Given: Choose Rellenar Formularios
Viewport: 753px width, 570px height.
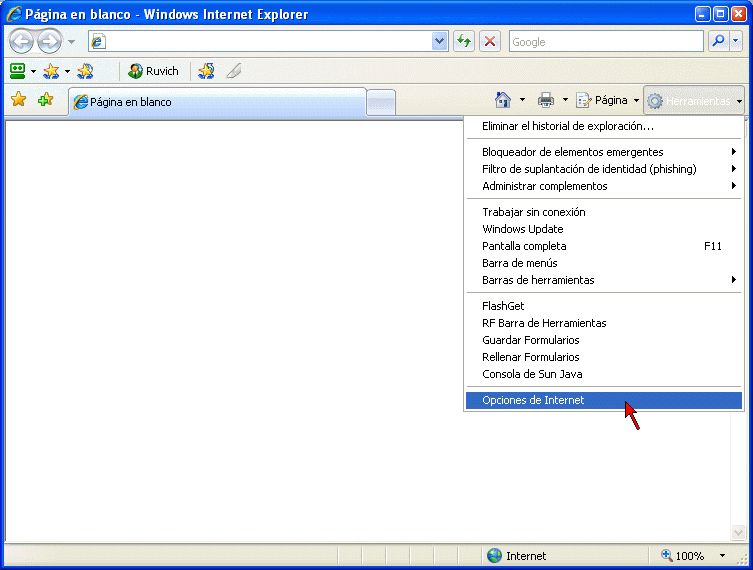Looking at the screenshot, I should pyautogui.click(x=604, y=357).
